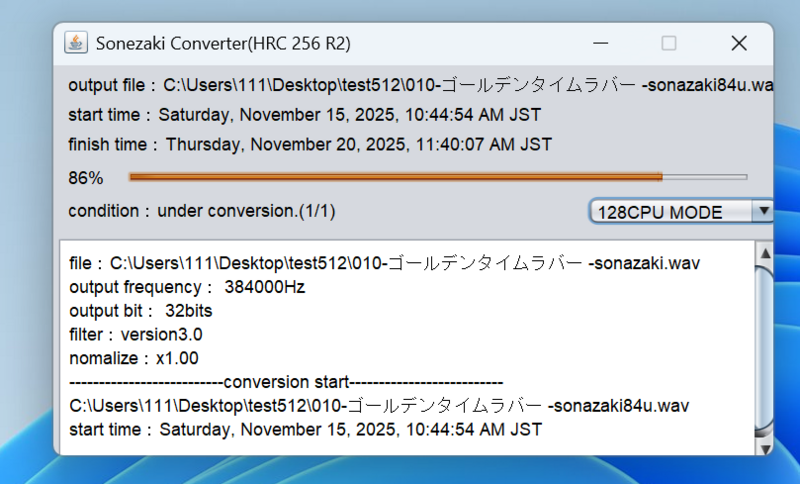Click the scrollbar up arrow in the log
Screen dimensions: 800x484
[x=765, y=252]
